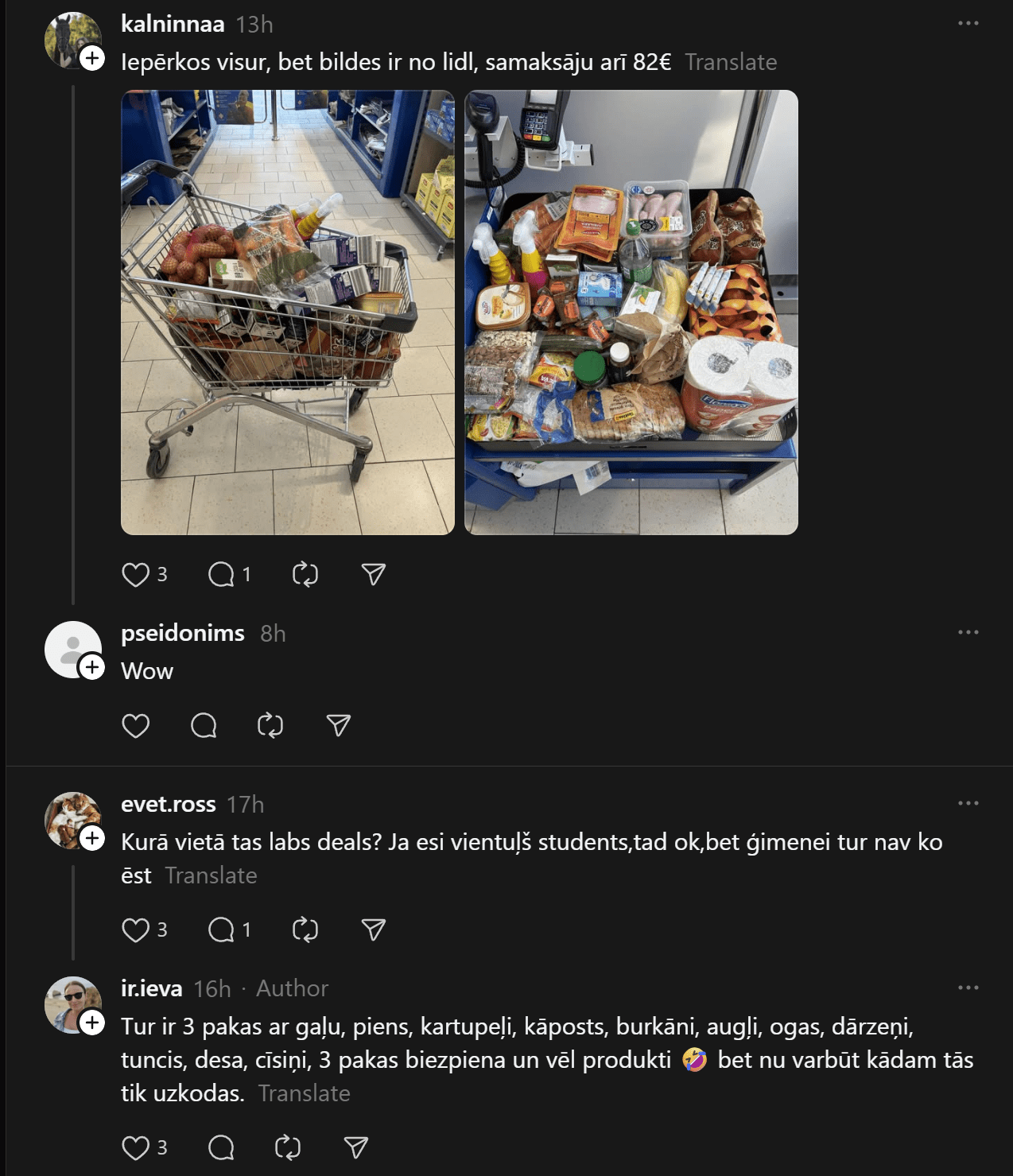The image size is (1013, 1176).
Task: Like pseidonims' "Wow" reply
Action: [x=136, y=725]
